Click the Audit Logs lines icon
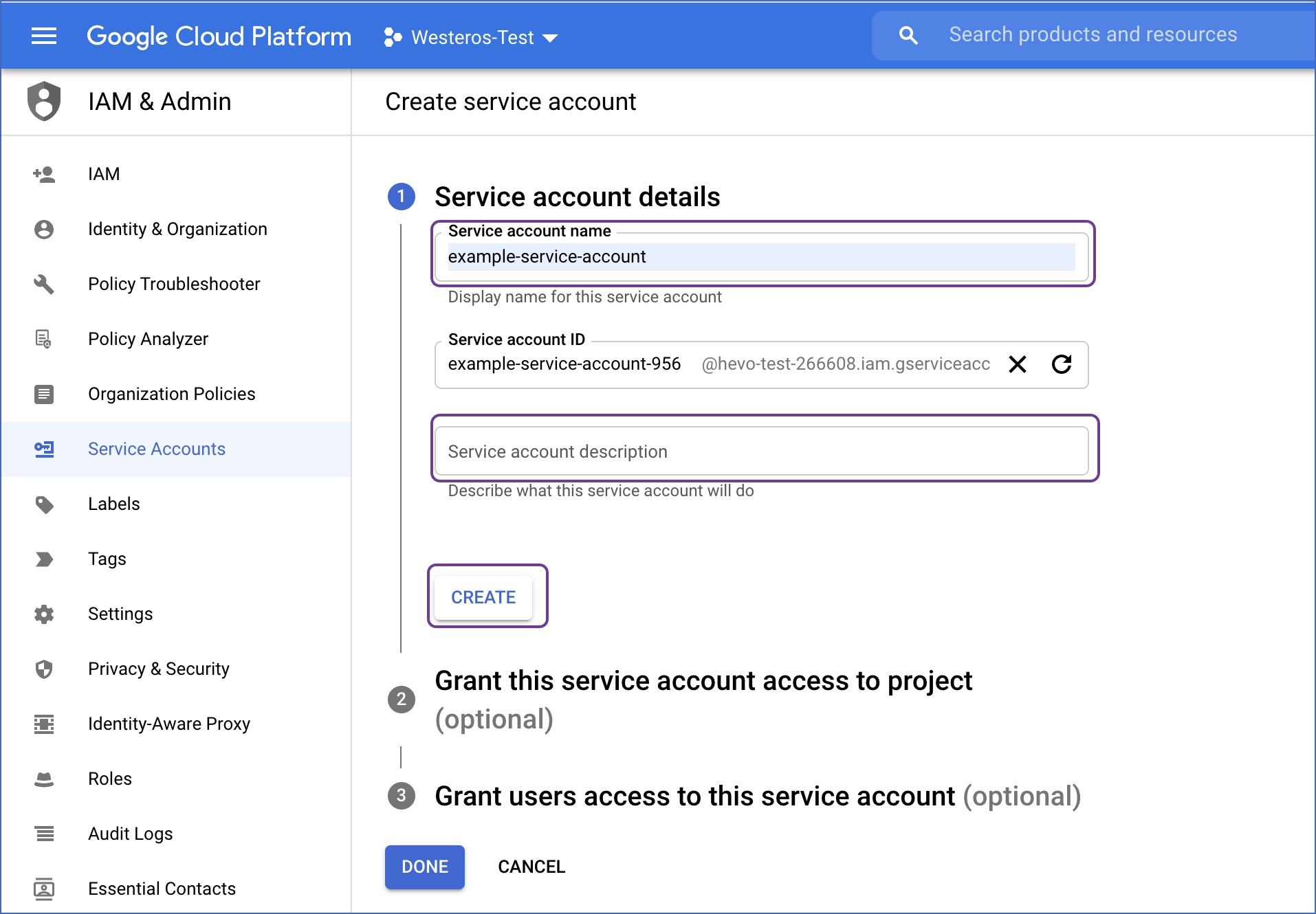The image size is (1316, 914). click(44, 834)
